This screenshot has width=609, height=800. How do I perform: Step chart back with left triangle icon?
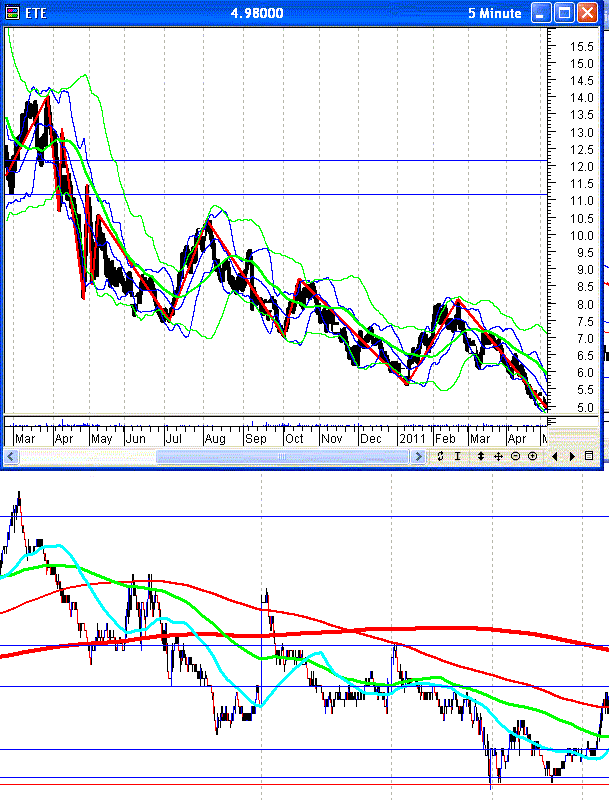[556, 456]
